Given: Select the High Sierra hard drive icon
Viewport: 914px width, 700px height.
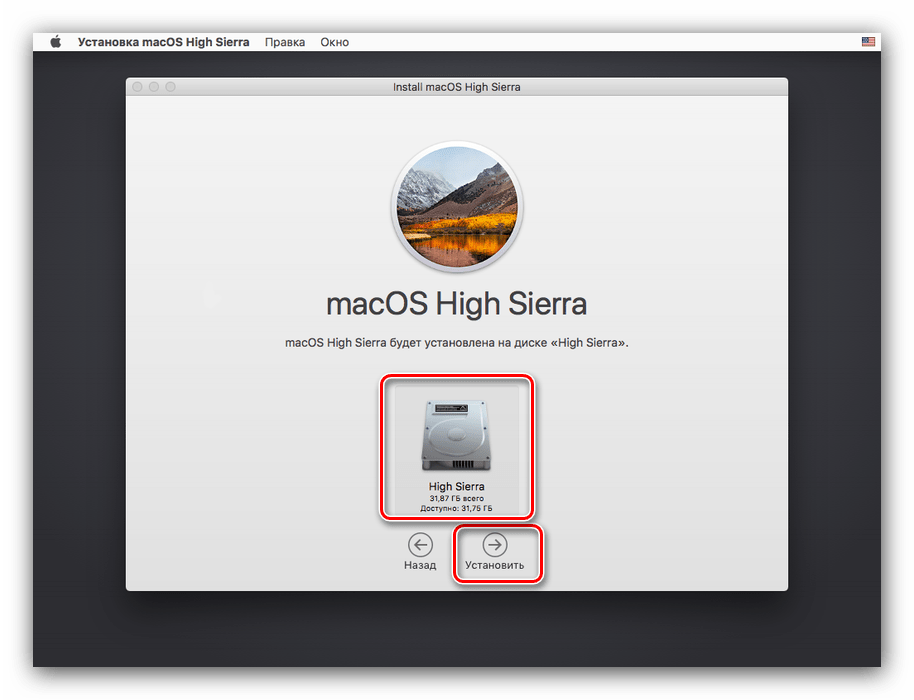Looking at the screenshot, I should (456, 435).
